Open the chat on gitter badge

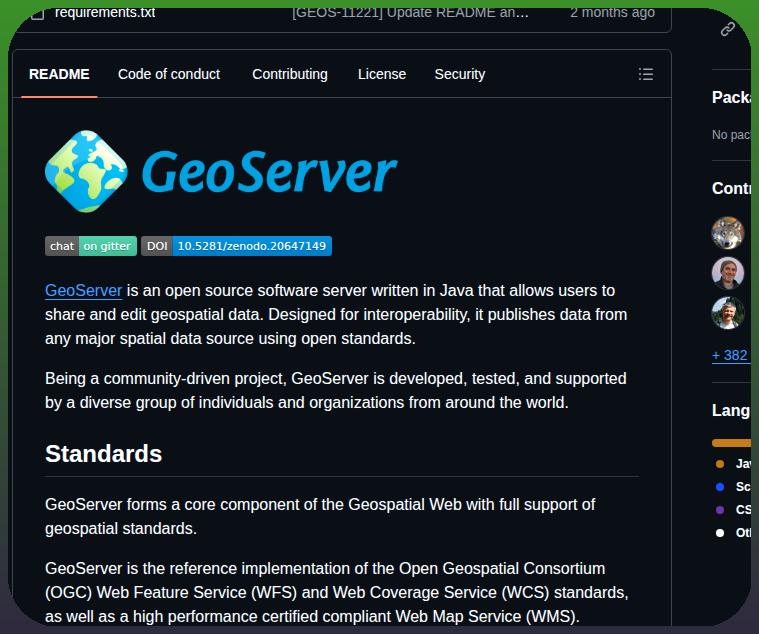tap(91, 246)
